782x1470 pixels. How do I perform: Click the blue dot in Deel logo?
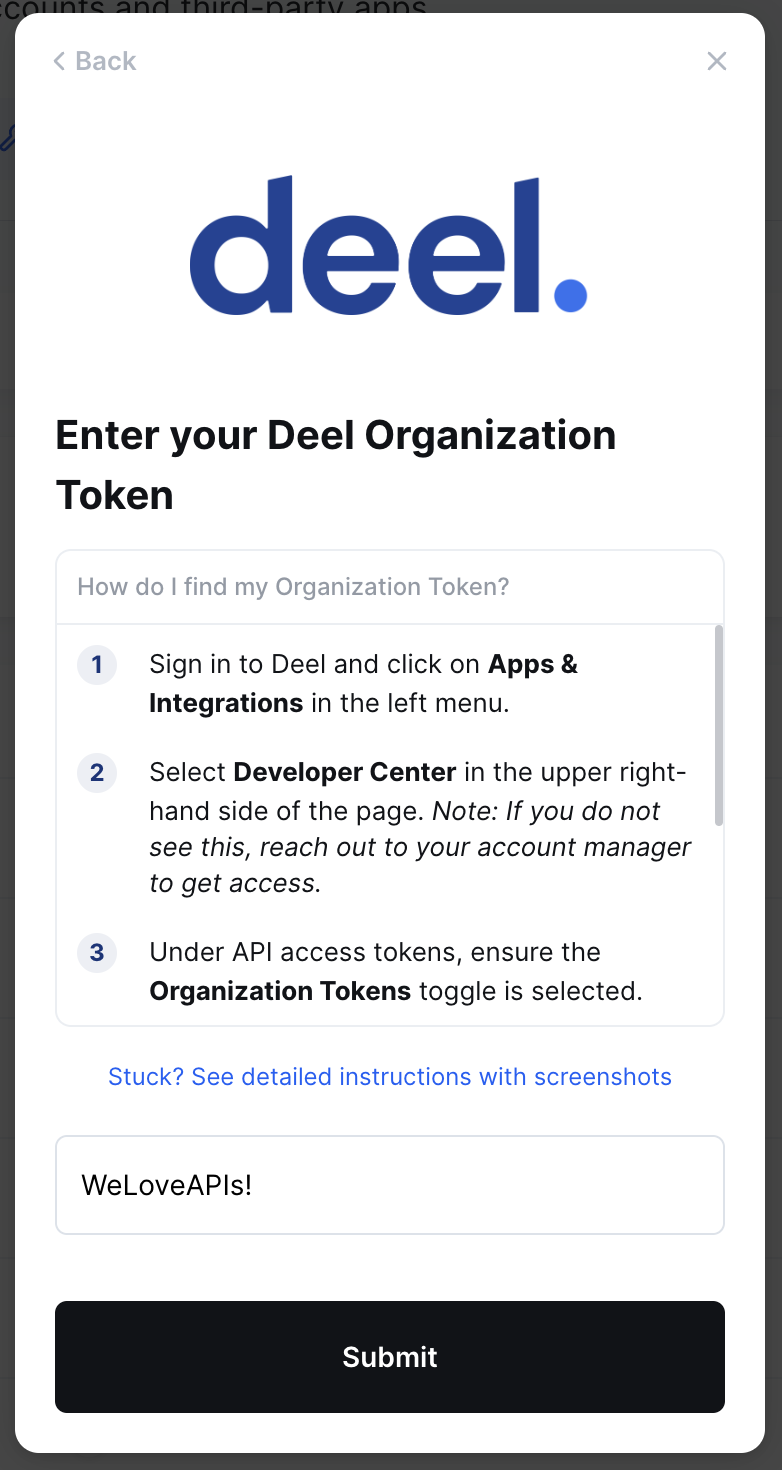tap(570, 296)
